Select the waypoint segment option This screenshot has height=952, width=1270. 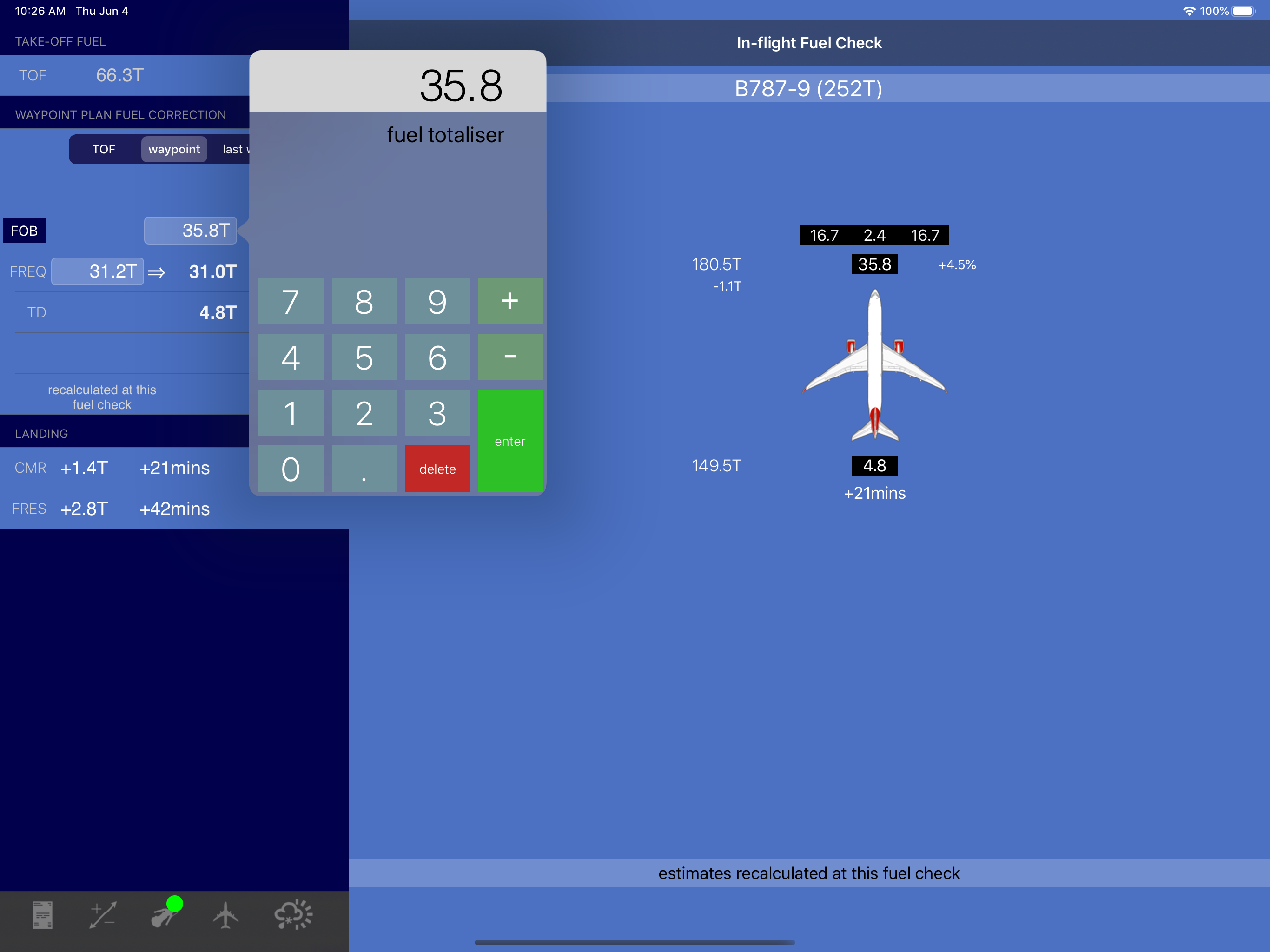[174, 149]
